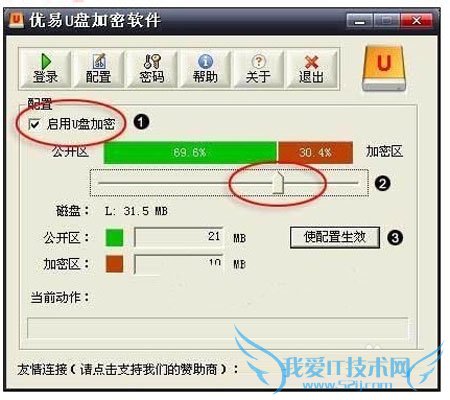This screenshot has width=450, height=400.
Task: Click the 登录 login toolbar button
Action: coord(45,69)
